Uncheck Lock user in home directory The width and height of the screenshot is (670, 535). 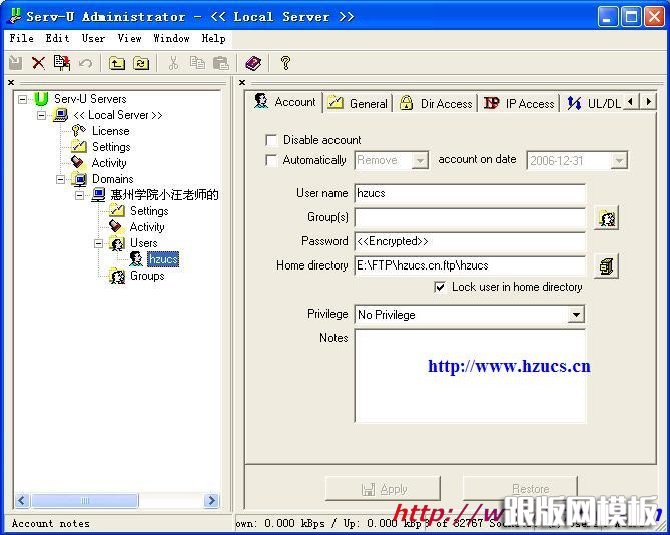[x=440, y=287]
